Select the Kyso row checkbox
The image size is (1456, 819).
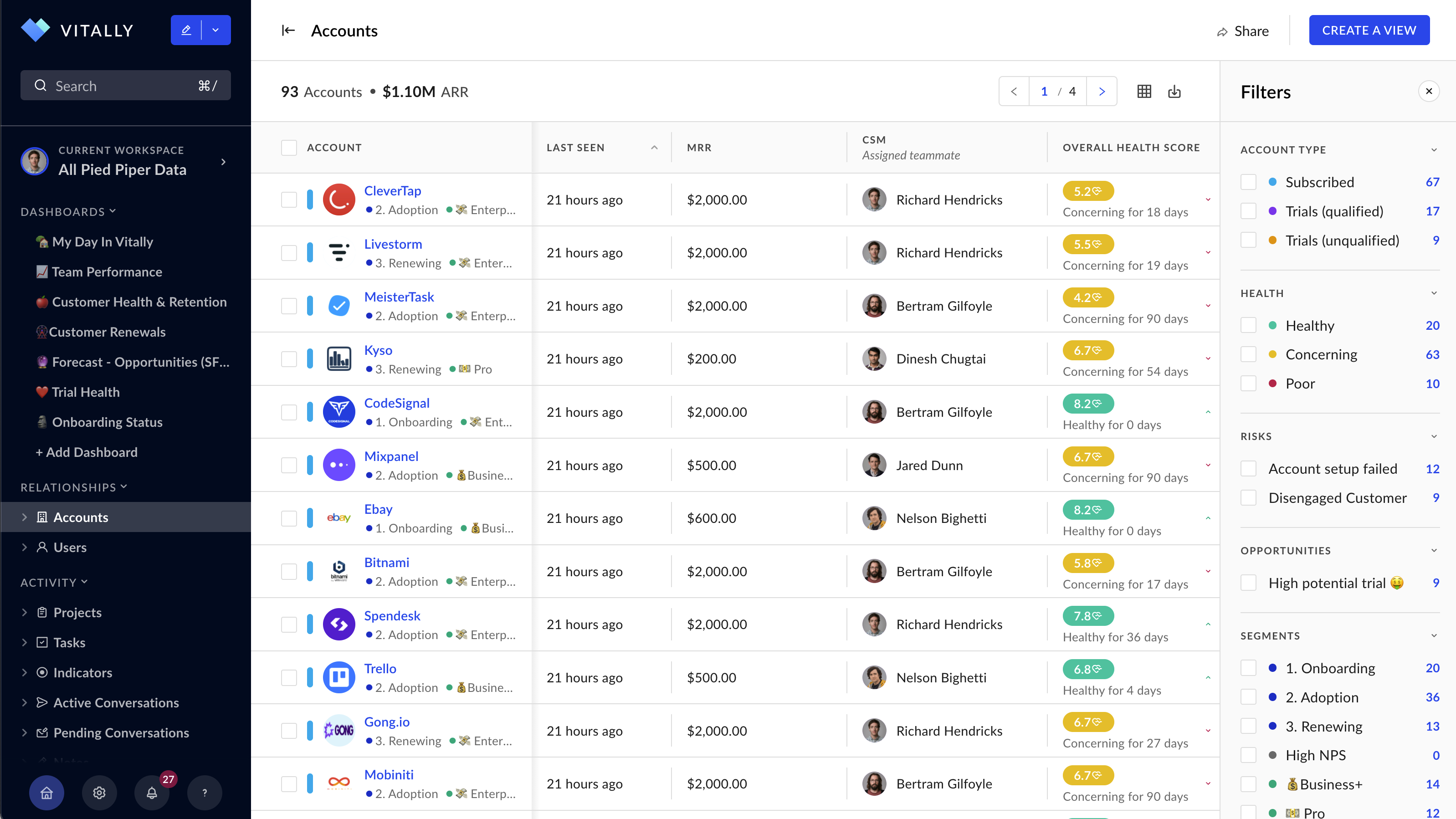click(289, 359)
